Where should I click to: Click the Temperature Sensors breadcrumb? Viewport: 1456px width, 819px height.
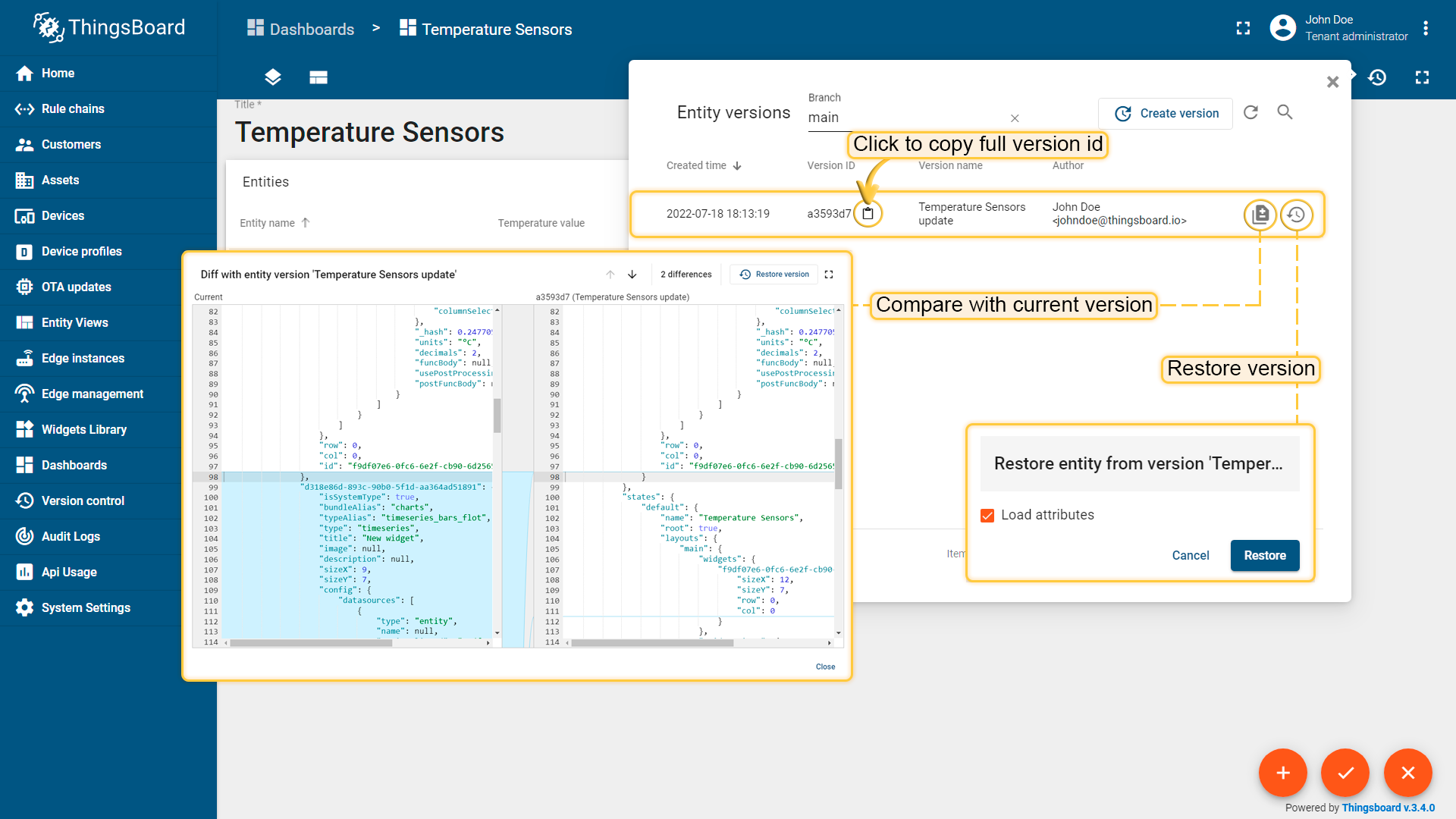(486, 29)
